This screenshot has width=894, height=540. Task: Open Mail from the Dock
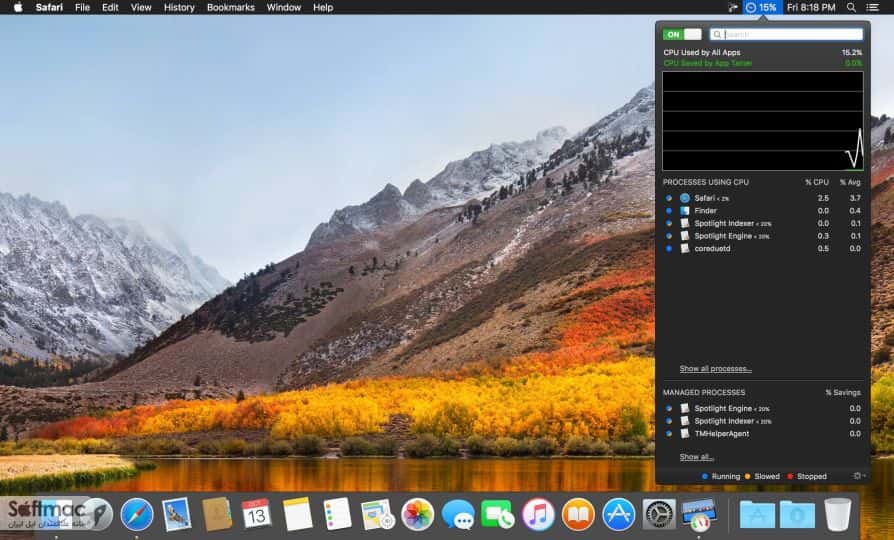176,514
